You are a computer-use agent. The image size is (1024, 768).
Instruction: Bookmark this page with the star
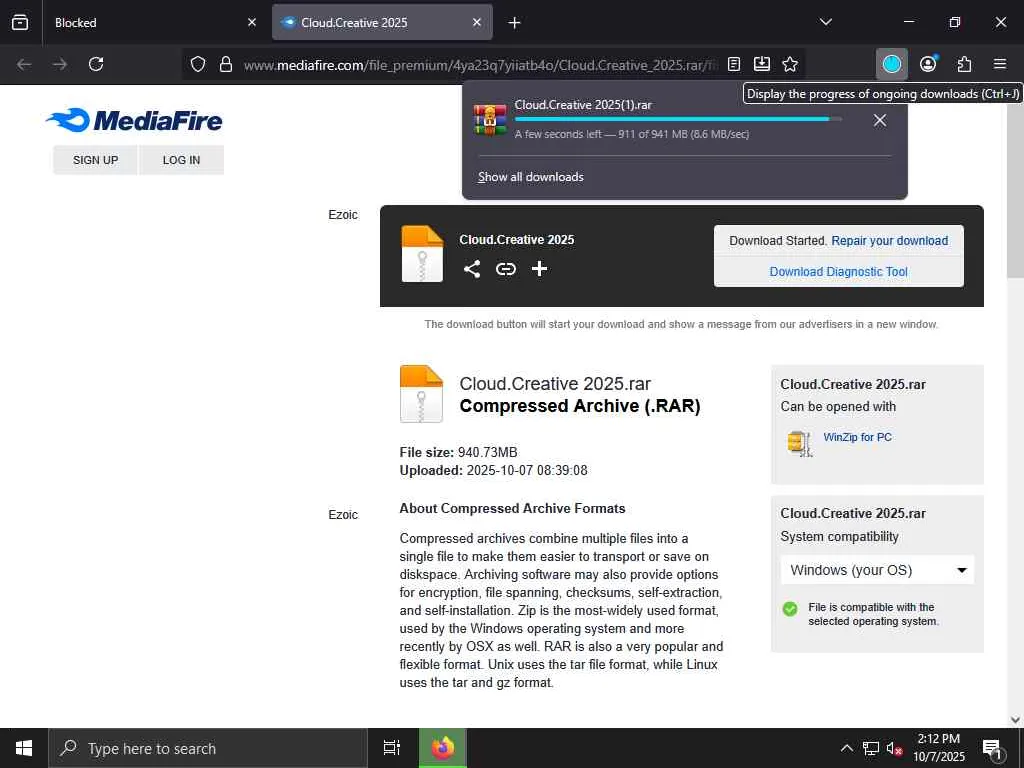(x=790, y=64)
